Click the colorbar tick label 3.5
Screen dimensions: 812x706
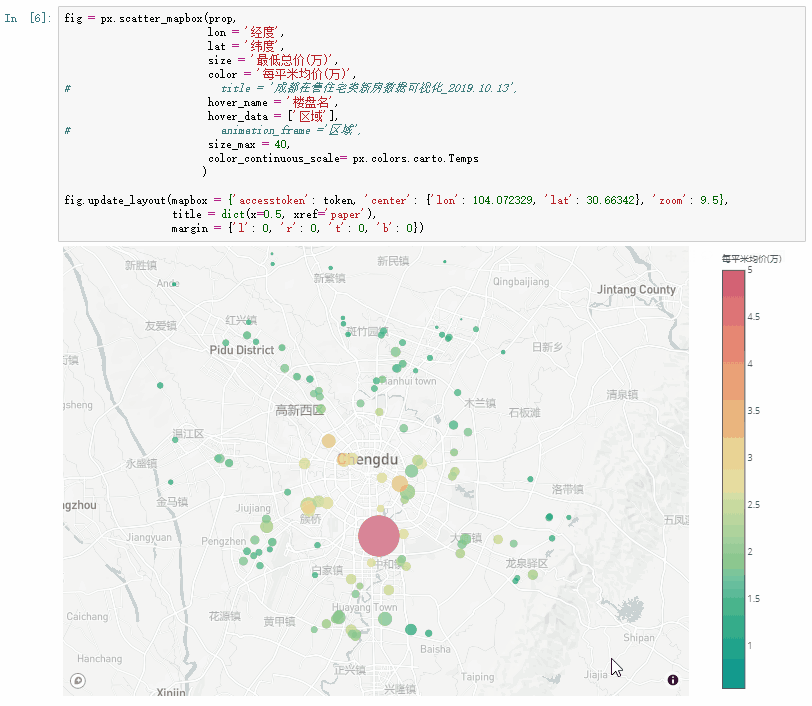pyautogui.click(x=753, y=411)
